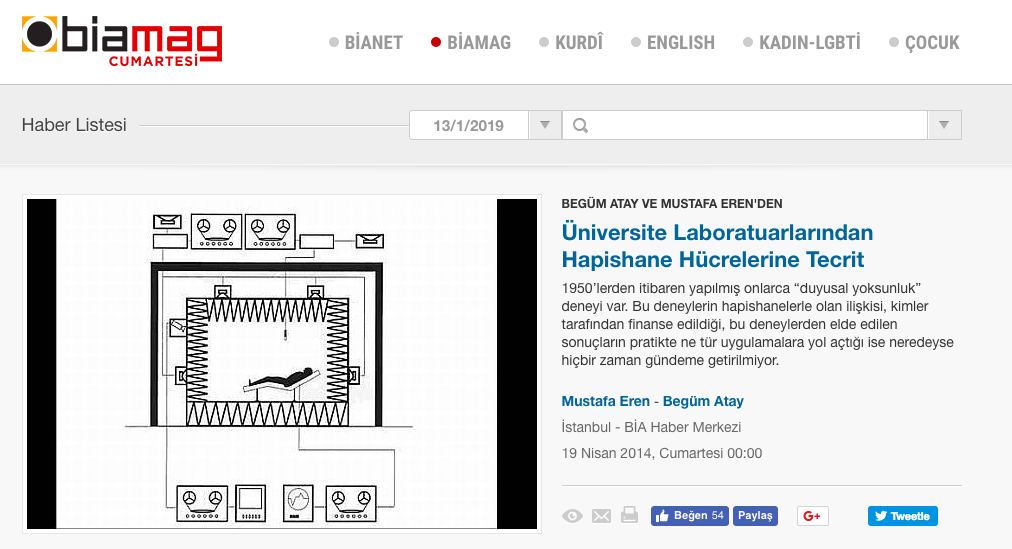Expand the date picker dropdown arrow

tap(545, 125)
